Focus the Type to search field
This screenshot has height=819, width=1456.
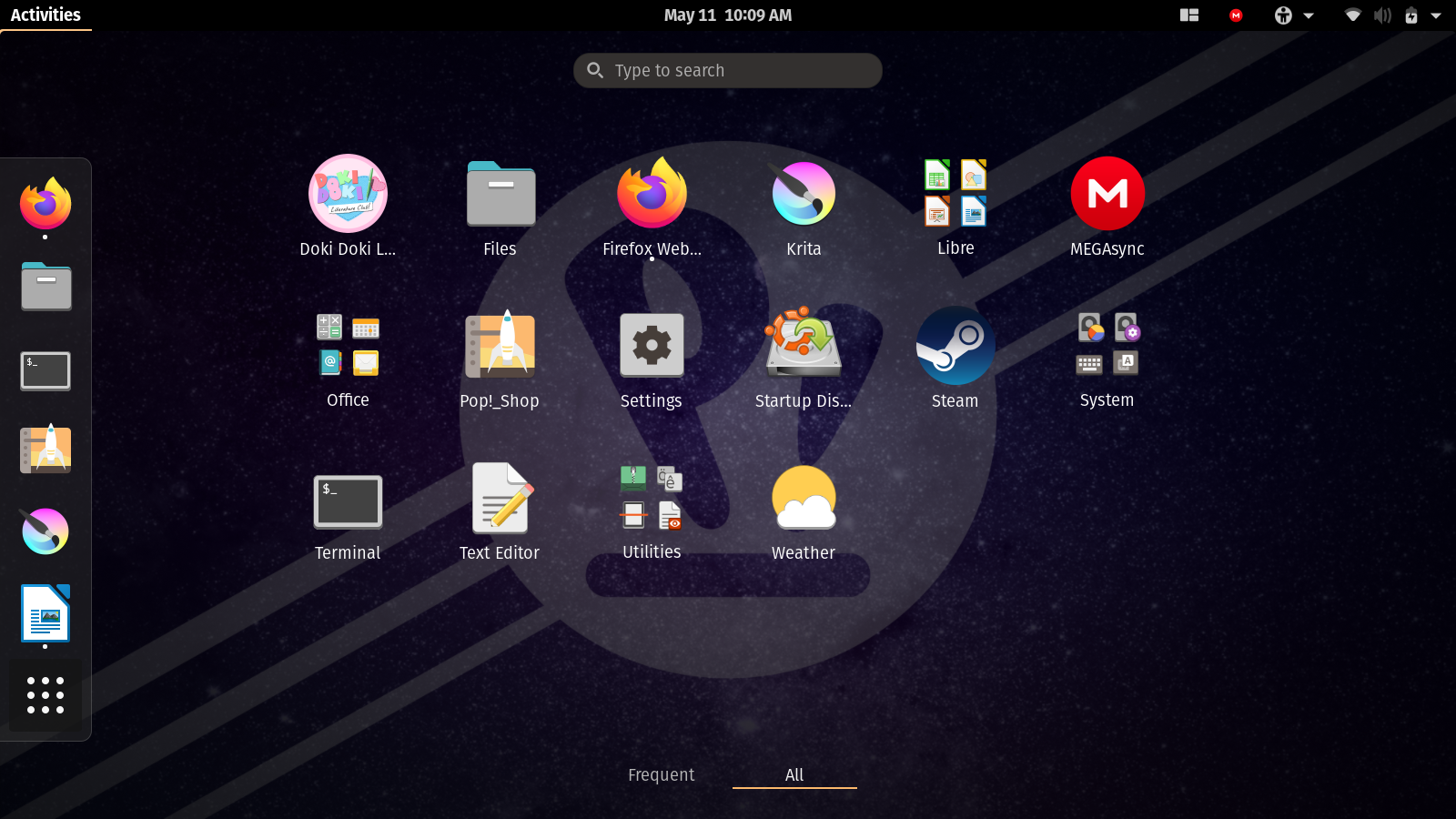point(728,70)
